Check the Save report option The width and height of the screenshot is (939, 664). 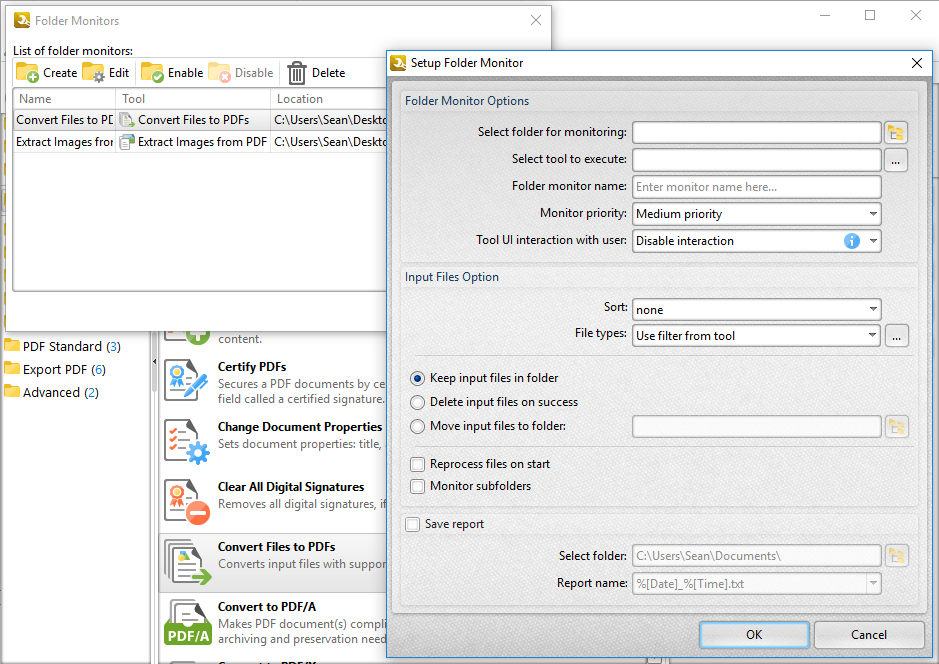[413, 524]
